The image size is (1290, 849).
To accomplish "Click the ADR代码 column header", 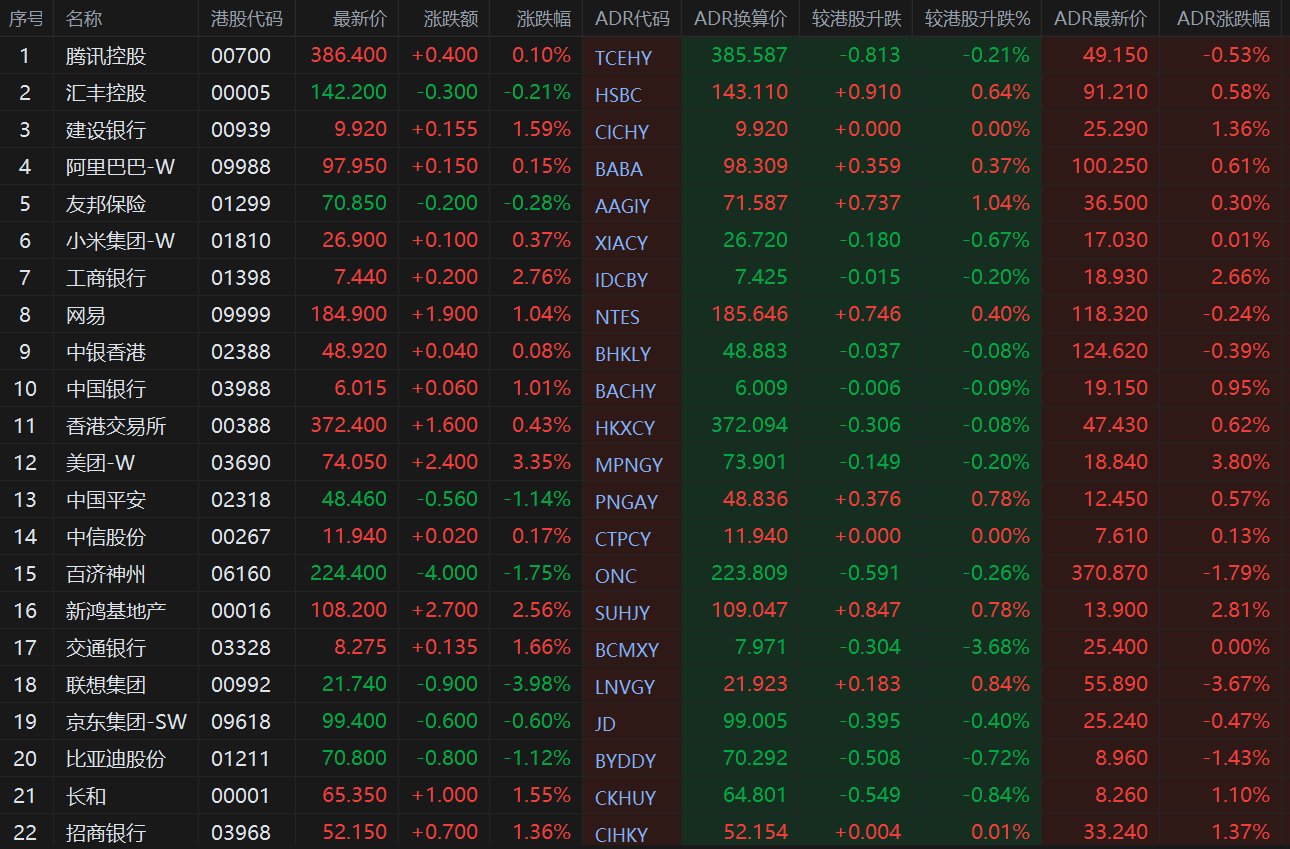I will tap(632, 19).
